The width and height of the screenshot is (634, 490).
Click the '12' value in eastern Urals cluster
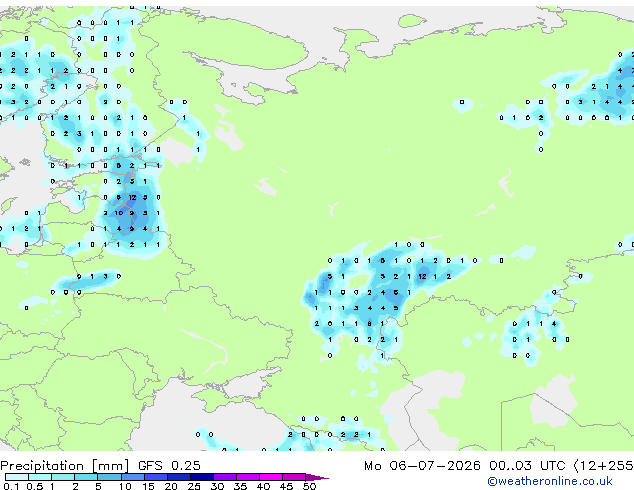click(x=422, y=277)
